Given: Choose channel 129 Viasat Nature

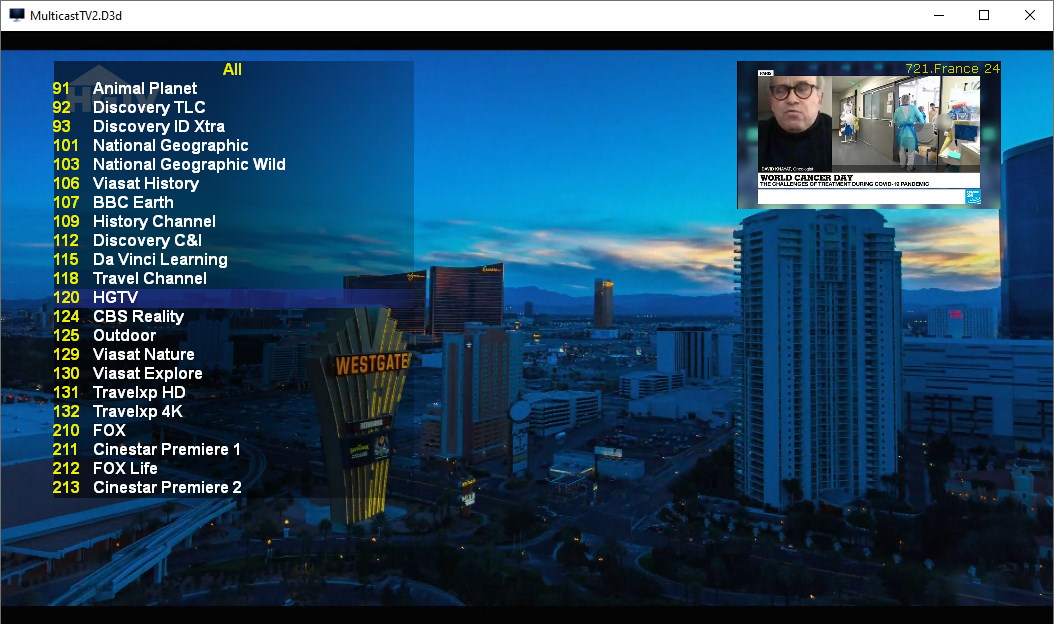Looking at the screenshot, I should coord(233,354).
